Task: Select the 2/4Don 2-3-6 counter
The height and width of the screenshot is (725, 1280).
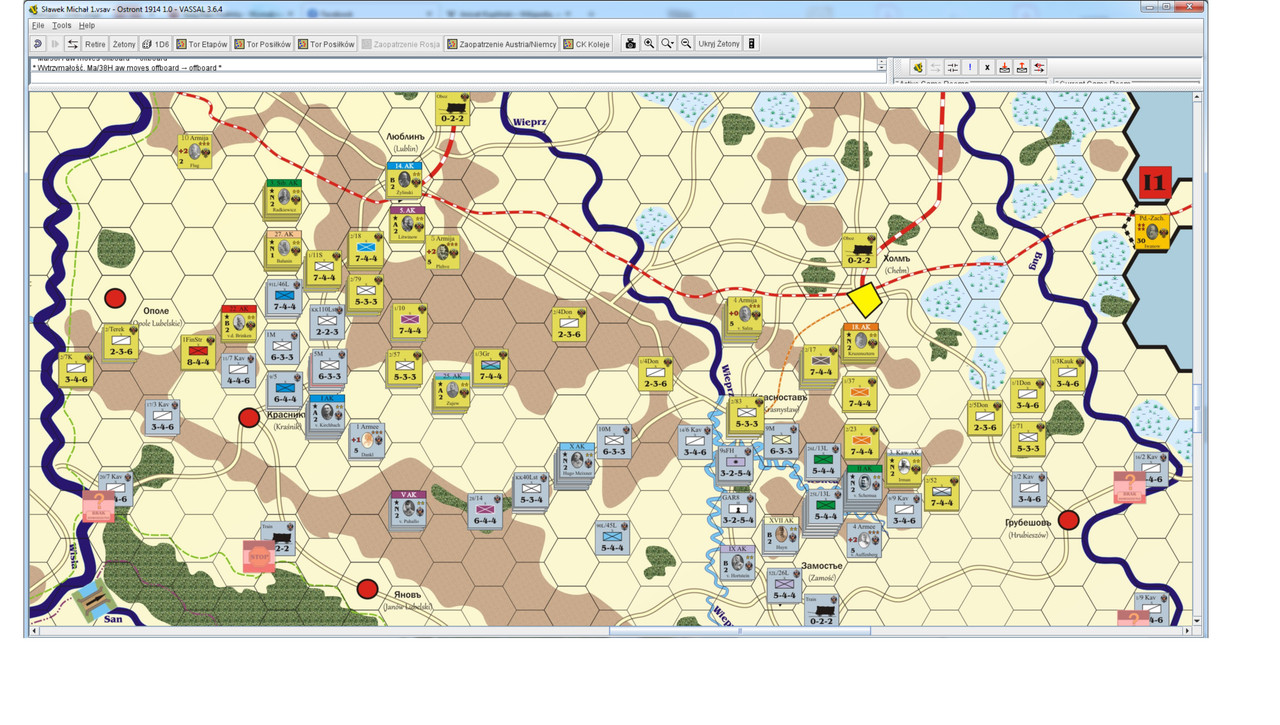Action: (570, 324)
